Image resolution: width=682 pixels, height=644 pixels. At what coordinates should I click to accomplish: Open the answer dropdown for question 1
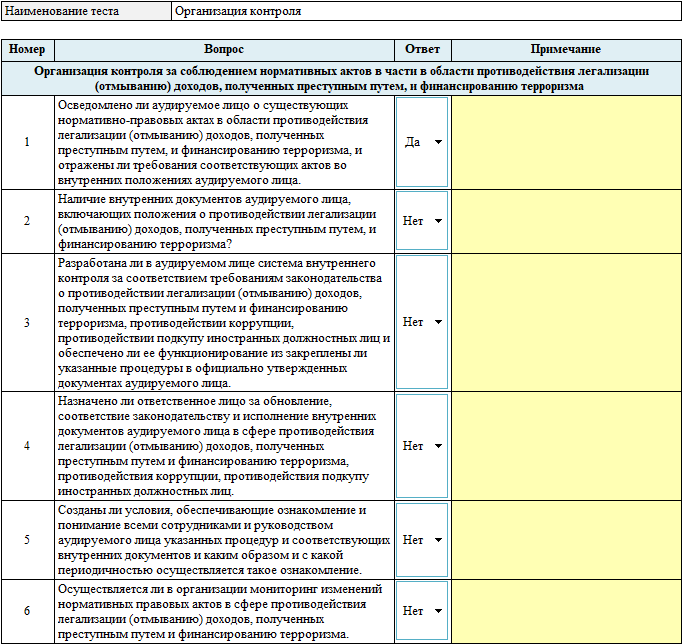(421, 142)
